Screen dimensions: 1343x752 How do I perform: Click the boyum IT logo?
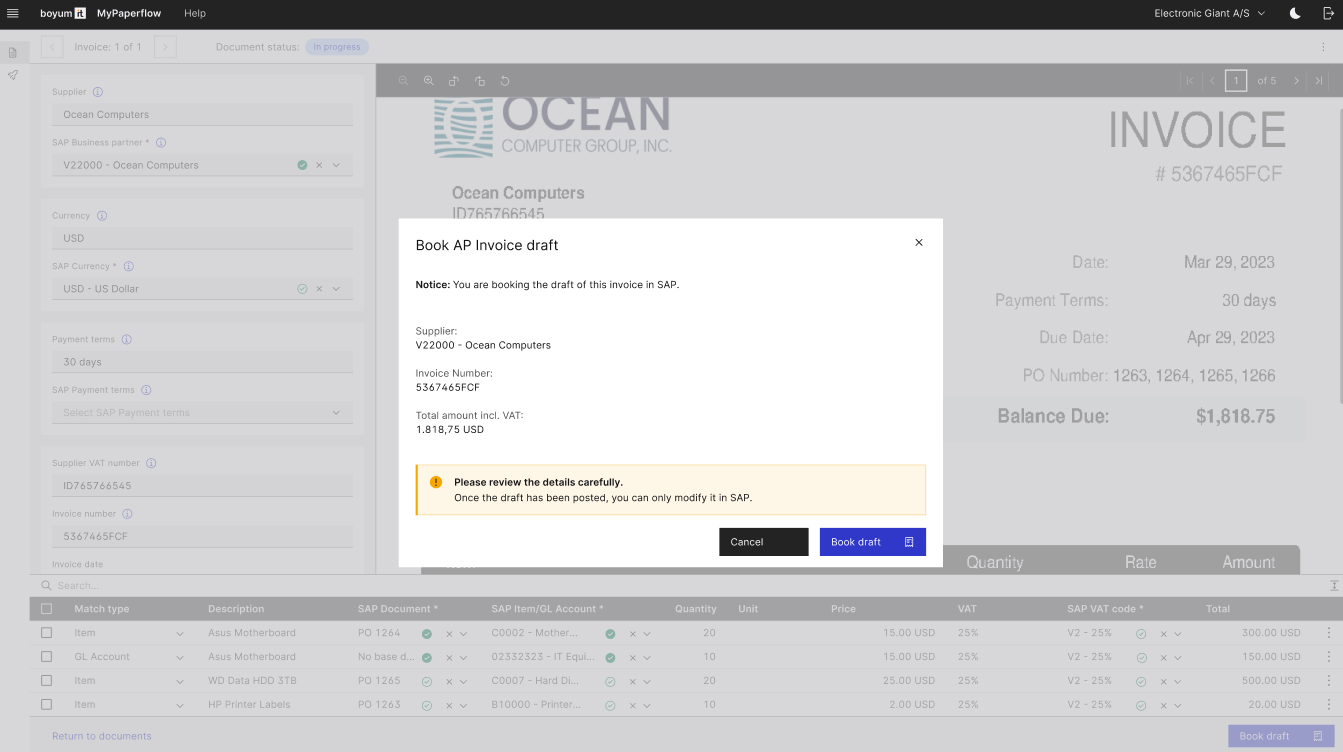63,13
